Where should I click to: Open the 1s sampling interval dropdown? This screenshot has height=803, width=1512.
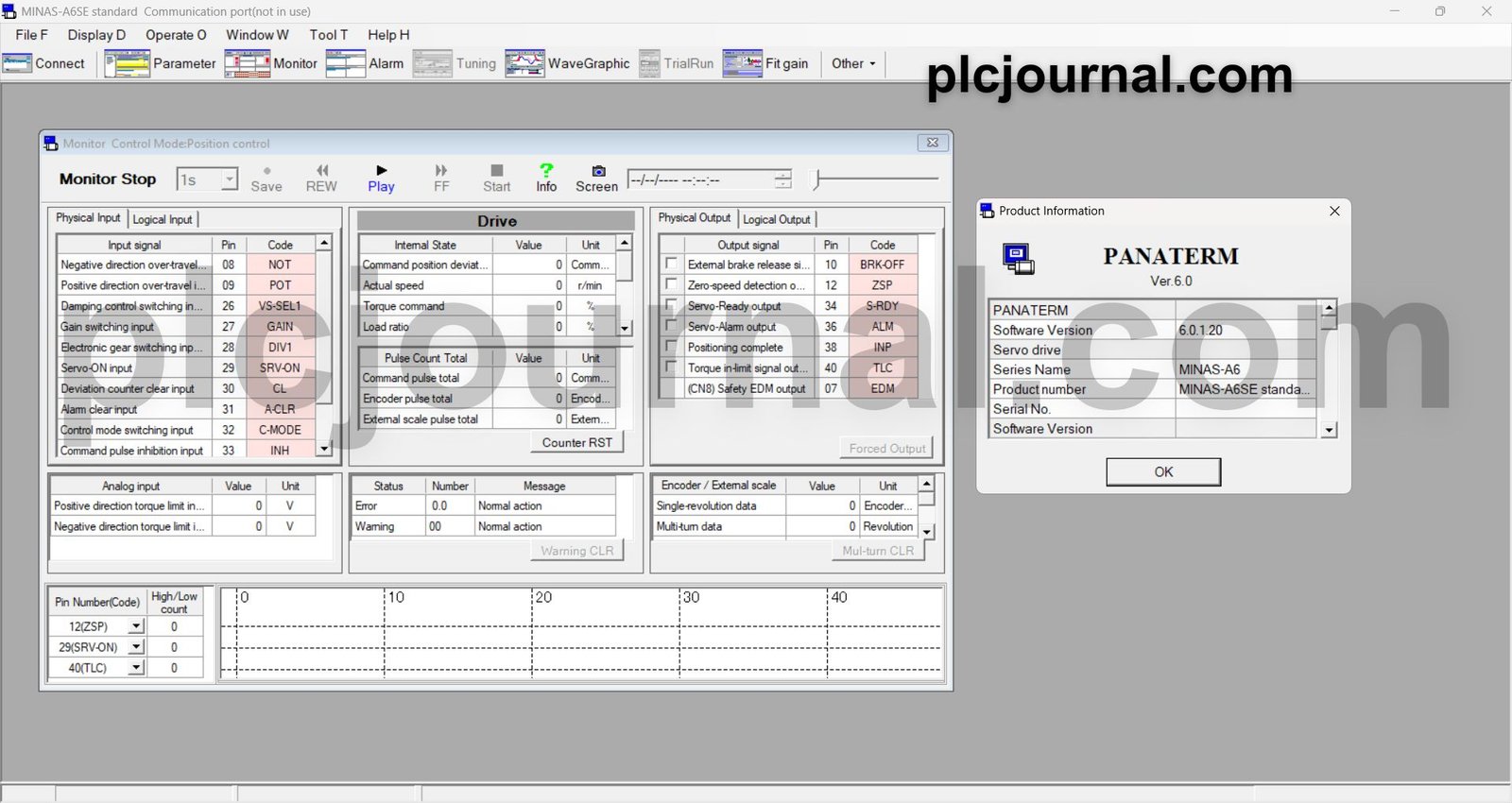[229, 179]
